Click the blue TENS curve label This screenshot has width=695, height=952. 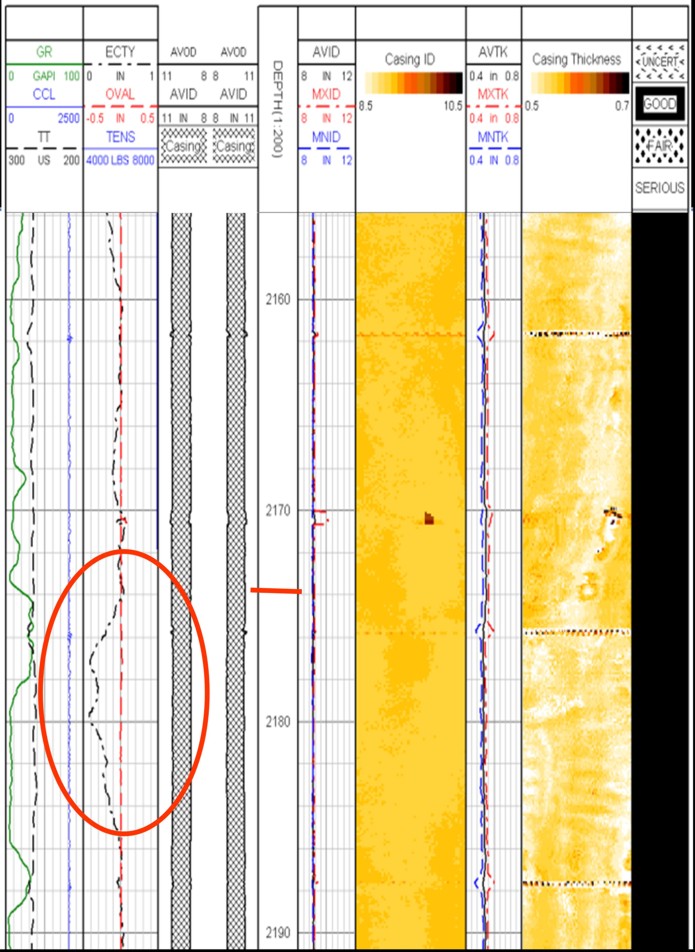(x=120, y=136)
